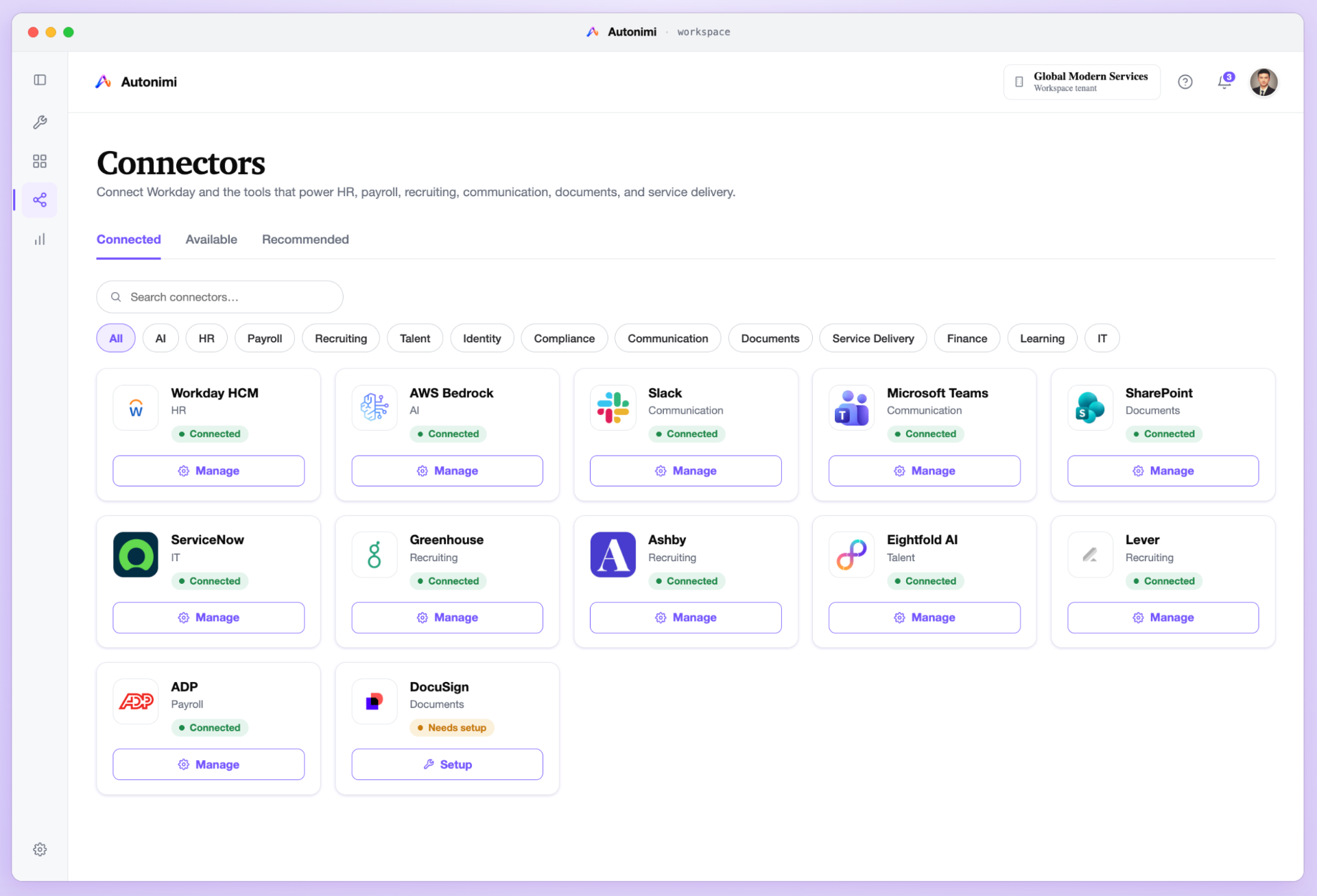
Task: Click the Slack logo icon
Action: 613,408
